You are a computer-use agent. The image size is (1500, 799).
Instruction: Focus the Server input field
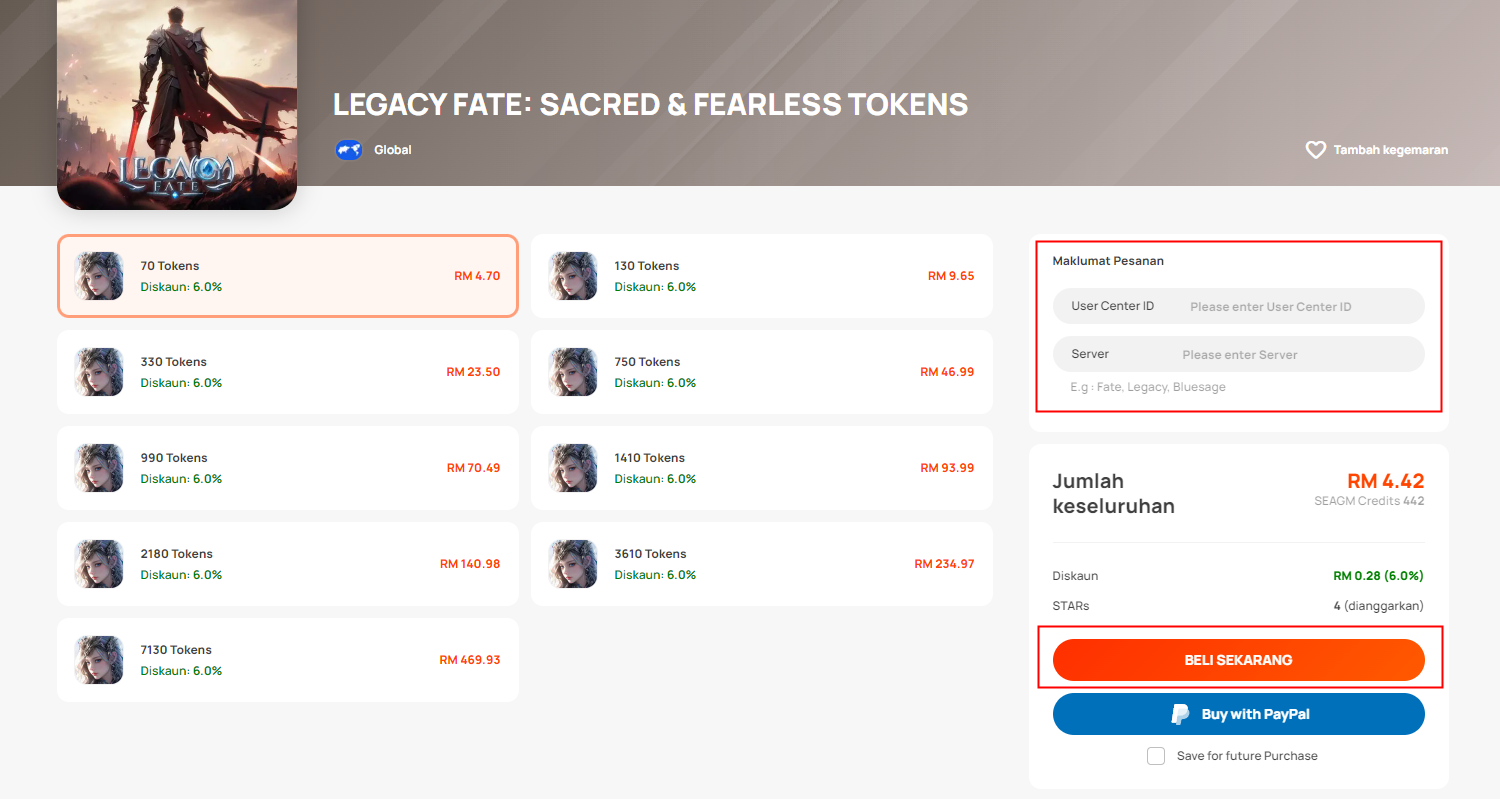tap(1239, 354)
